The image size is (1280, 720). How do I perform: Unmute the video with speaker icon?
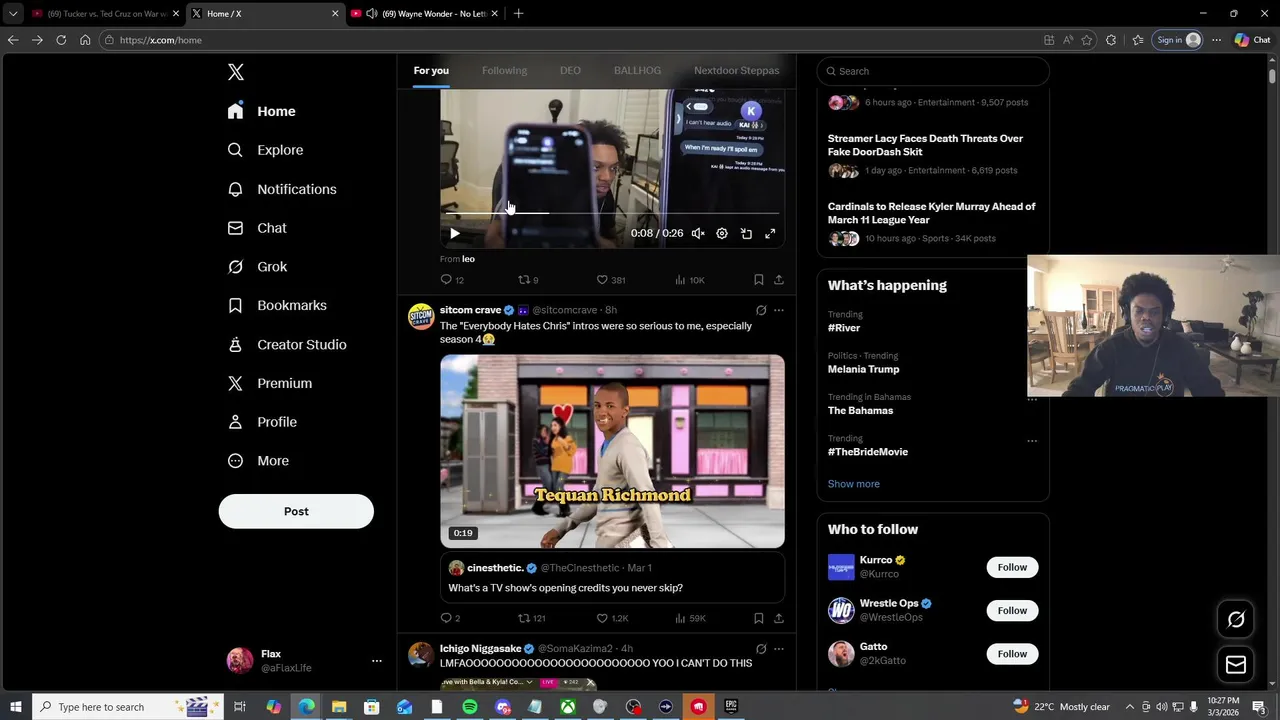(698, 233)
